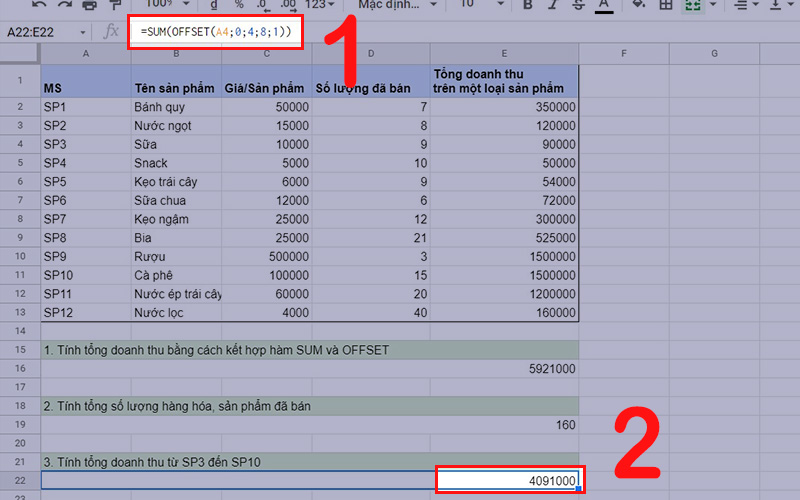
Task: Click the Sữa chua cell
Action: [176, 201]
